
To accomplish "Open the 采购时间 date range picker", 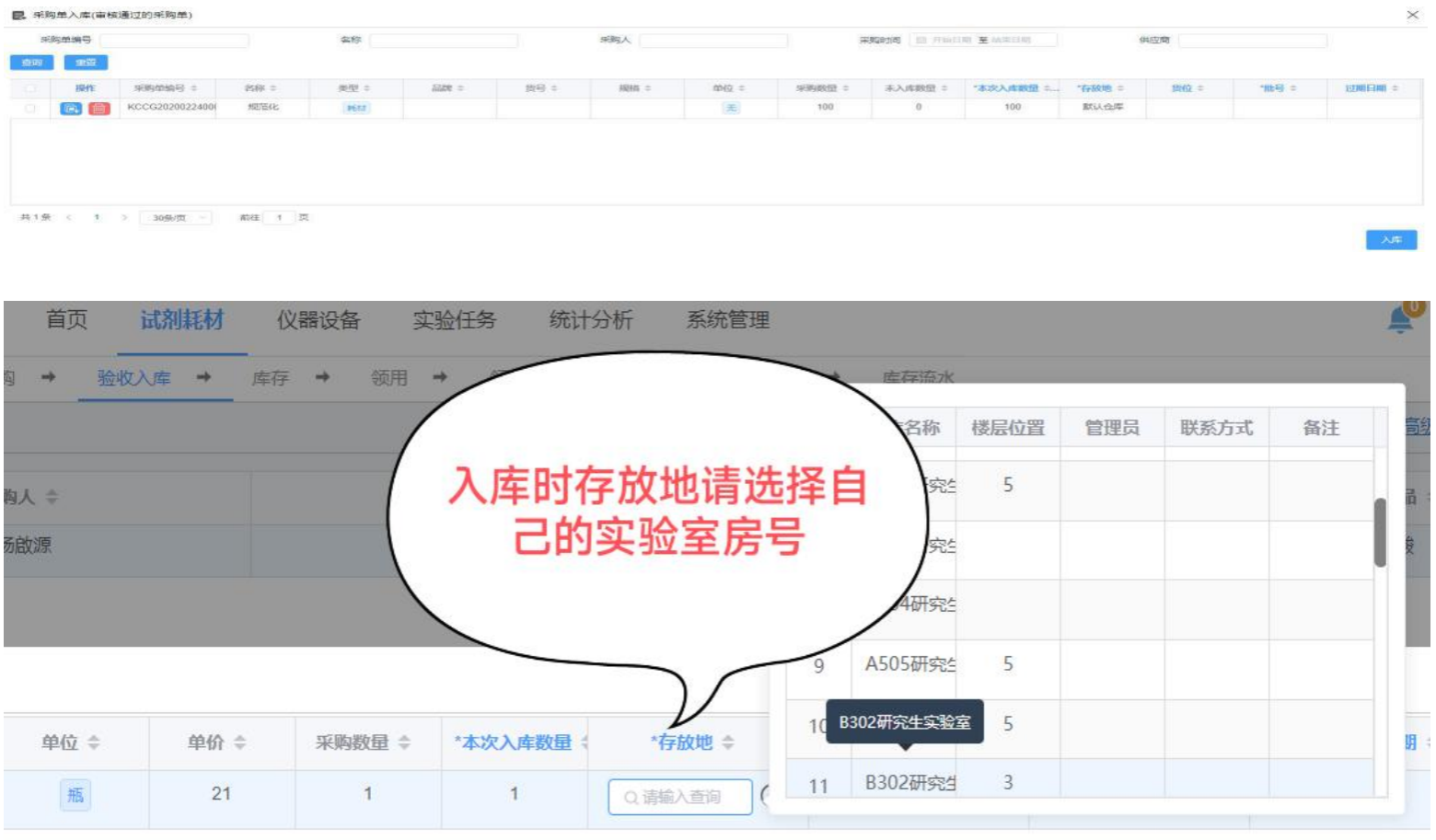I will (982, 40).
